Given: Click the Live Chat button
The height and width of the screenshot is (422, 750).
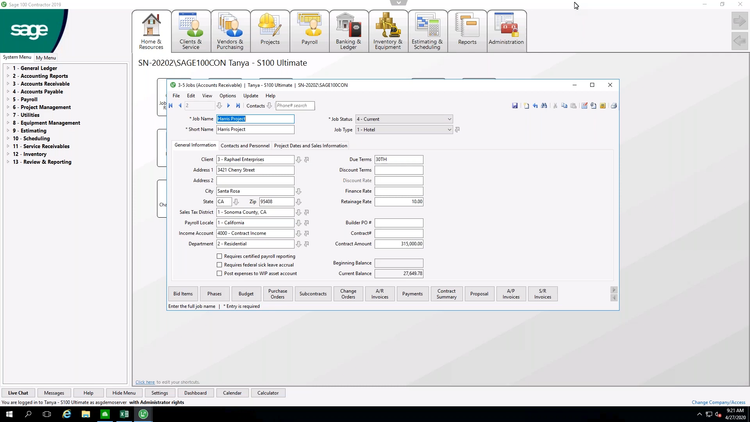Looking at the screenshot, I should coord(18,393).
